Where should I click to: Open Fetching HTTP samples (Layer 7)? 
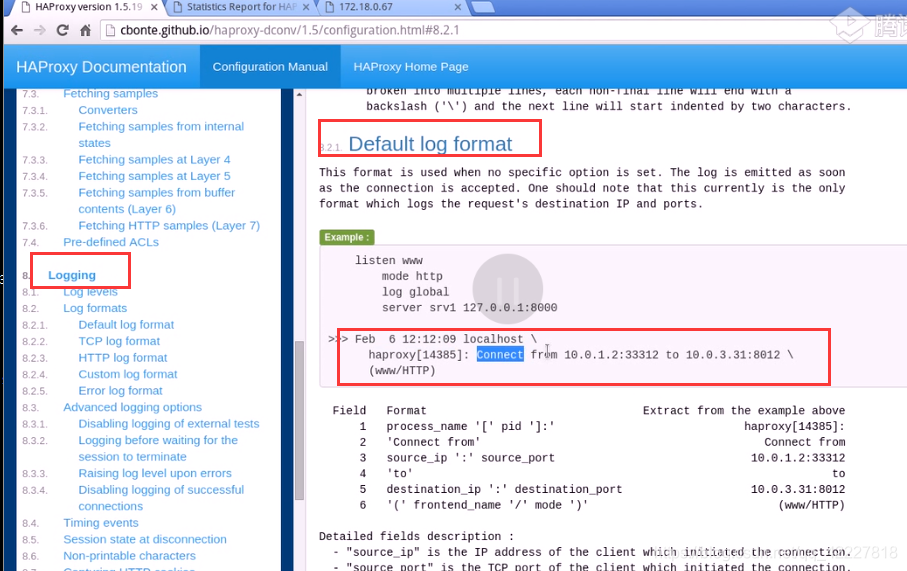click(169, 226)
